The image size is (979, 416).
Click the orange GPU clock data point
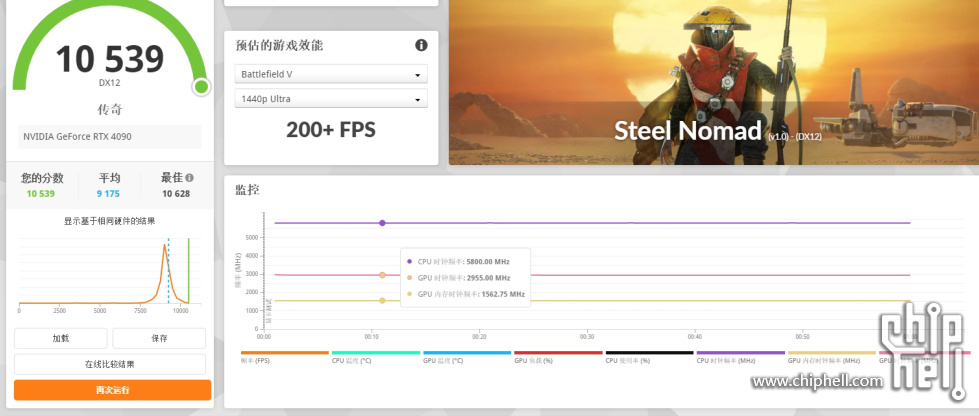pyautogui.click(x=382, y=275)
